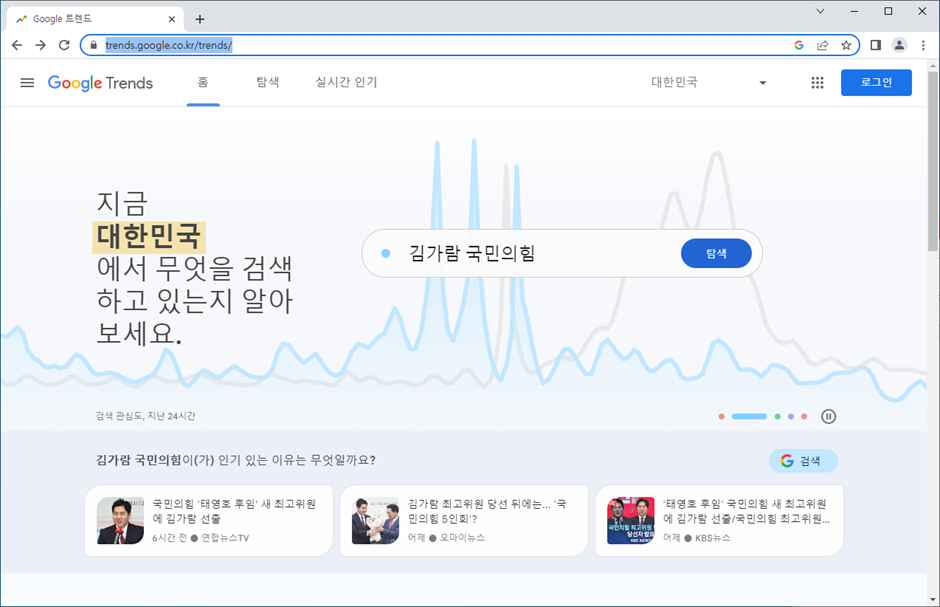Open Chrome three-dot menu

(x=923, y=45)
